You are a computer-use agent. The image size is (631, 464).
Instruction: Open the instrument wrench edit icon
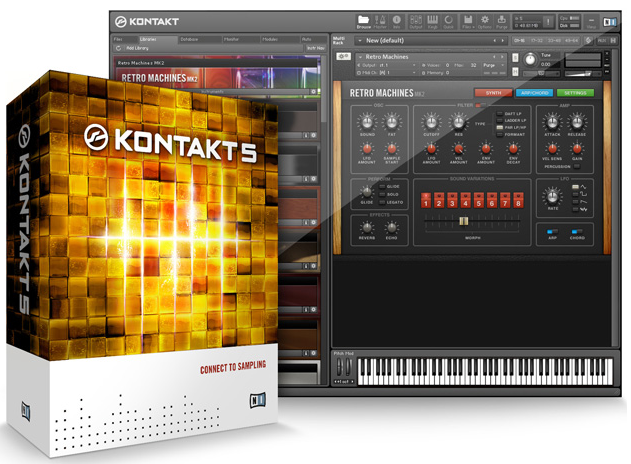[343, 56]
